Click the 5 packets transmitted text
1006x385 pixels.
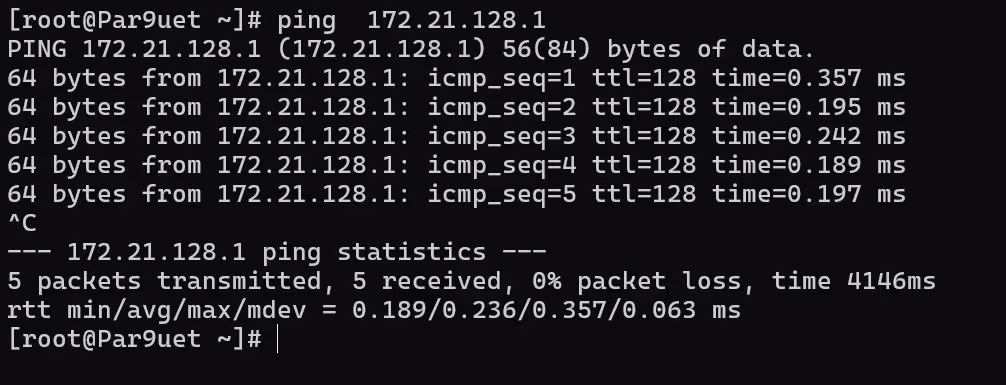tap(164, 281)
